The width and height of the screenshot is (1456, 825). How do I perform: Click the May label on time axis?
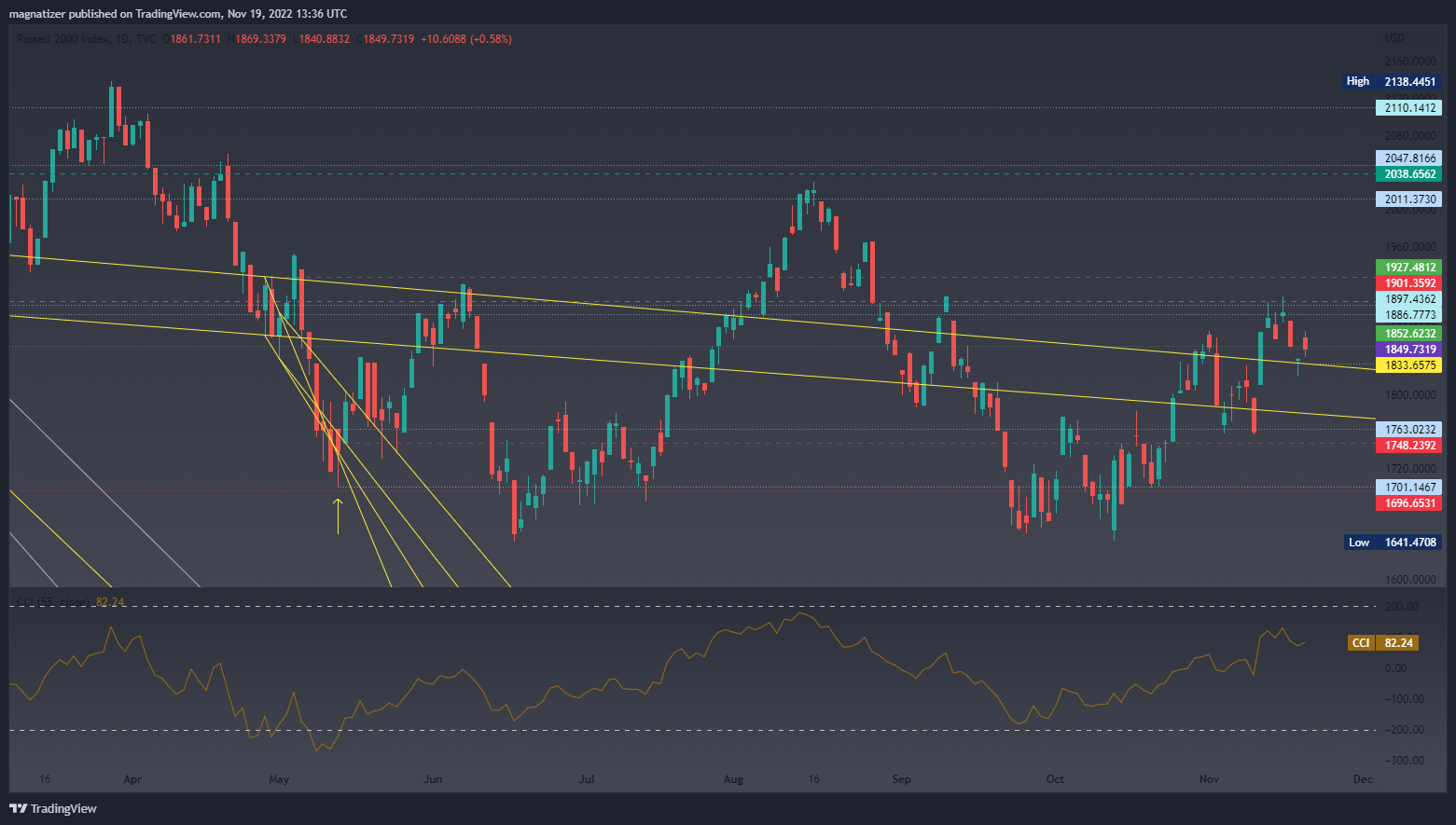(x=279, y=779)
